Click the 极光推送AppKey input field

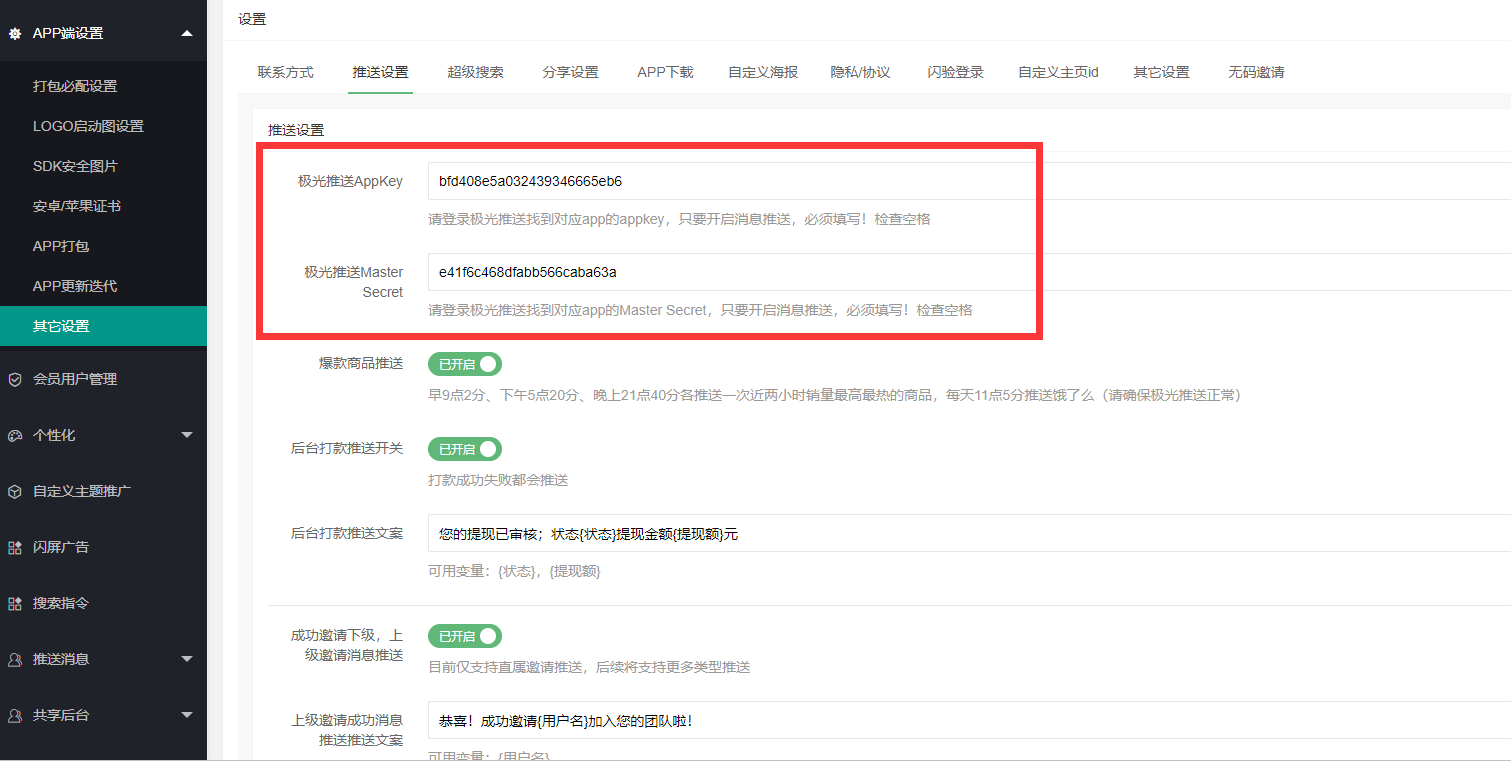[969, 181]
